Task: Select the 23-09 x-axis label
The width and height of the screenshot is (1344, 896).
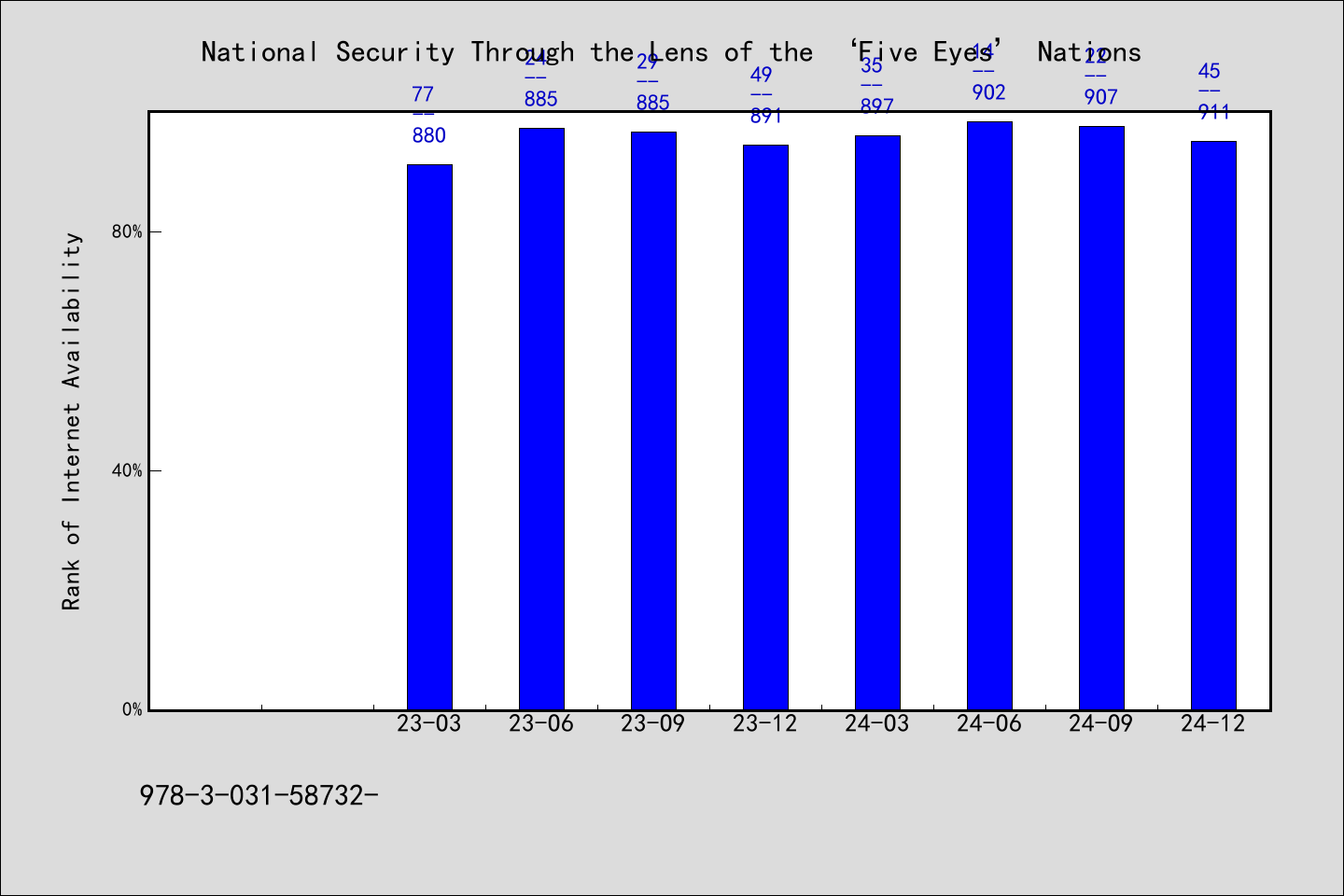Action: click(653, 723)
